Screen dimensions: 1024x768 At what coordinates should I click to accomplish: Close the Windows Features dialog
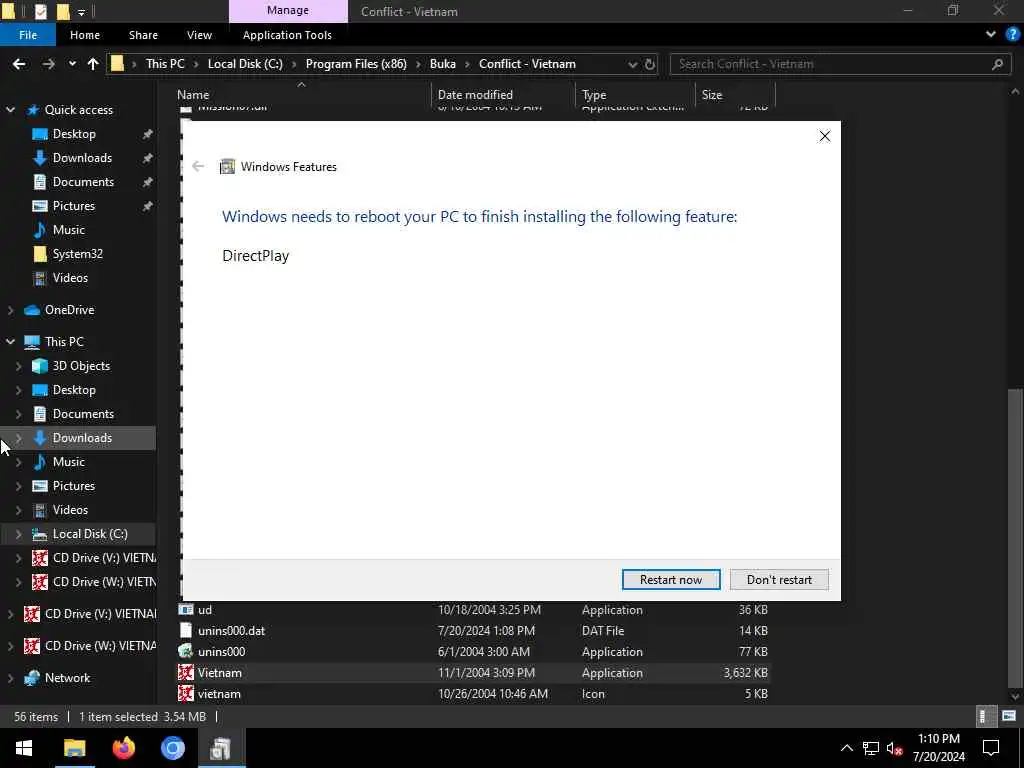click(x=824, y=136)
